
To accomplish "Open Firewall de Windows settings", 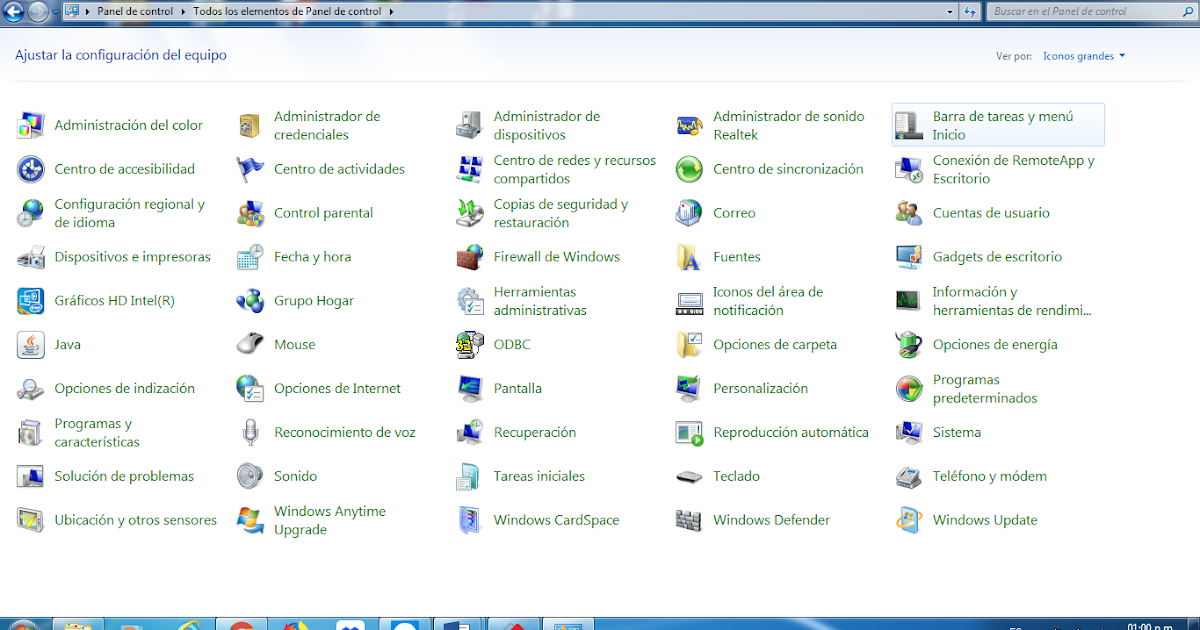I will pyautogui.click(x=558, y=257).
